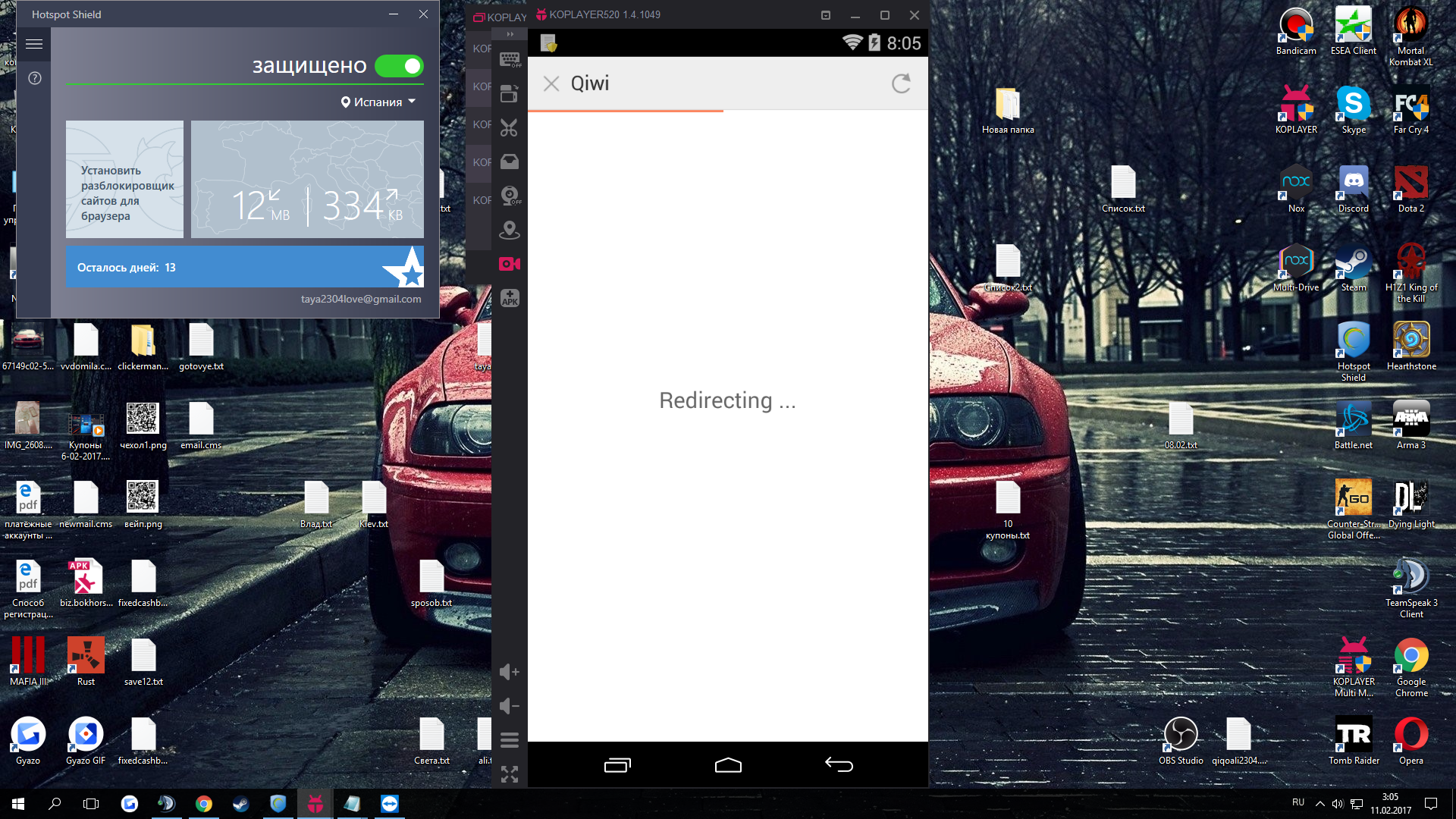Select the Новая папка folder
The image size is (1456, 819).
click(x=1008, y=110)
